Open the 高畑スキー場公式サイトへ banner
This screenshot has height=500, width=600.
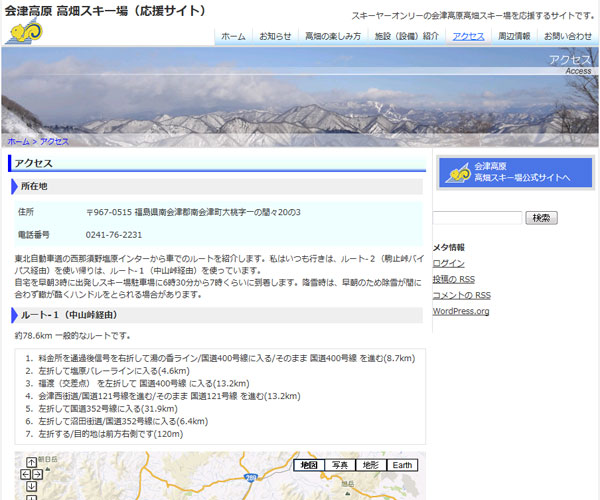coord(515,172)
